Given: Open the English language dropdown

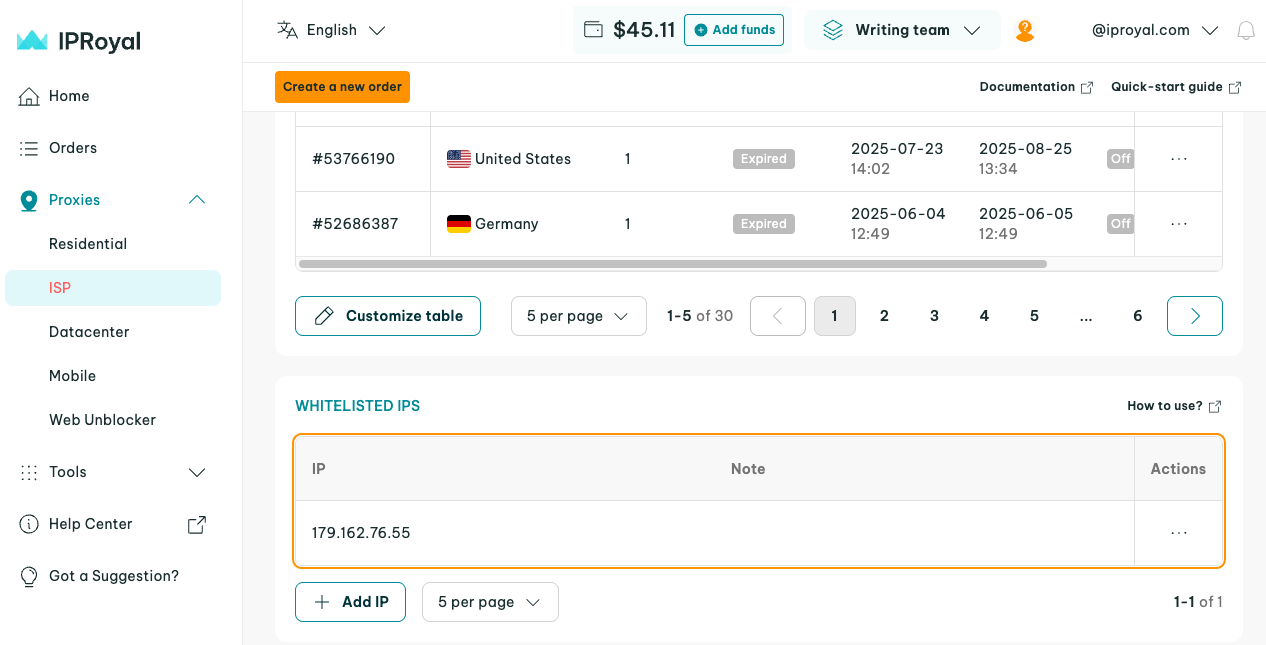Looking at the screenshot, I should tap(332, 30).
